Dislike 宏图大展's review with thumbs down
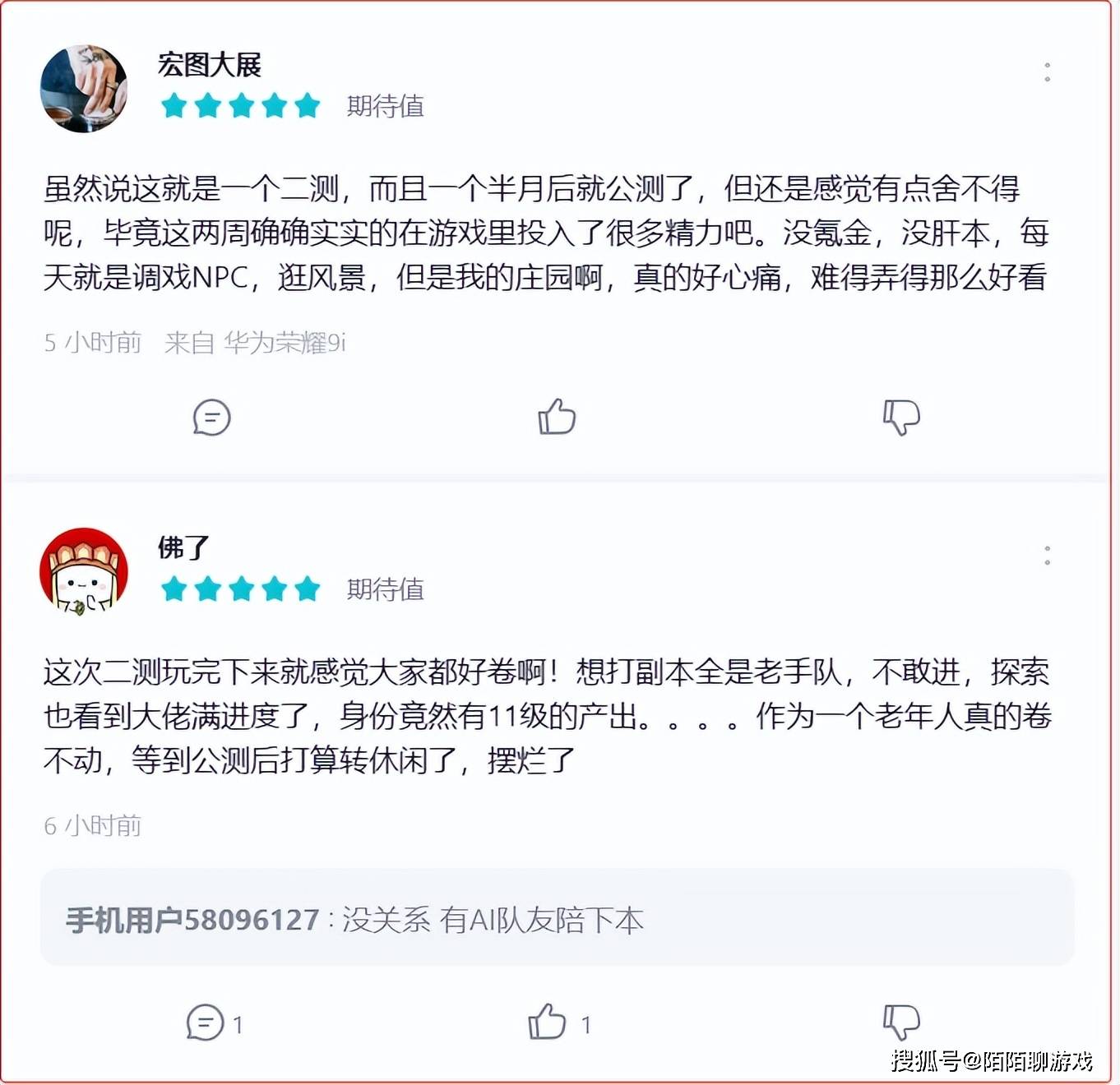The width and height of the screenshot is (1120, 1085). point(901,418)
